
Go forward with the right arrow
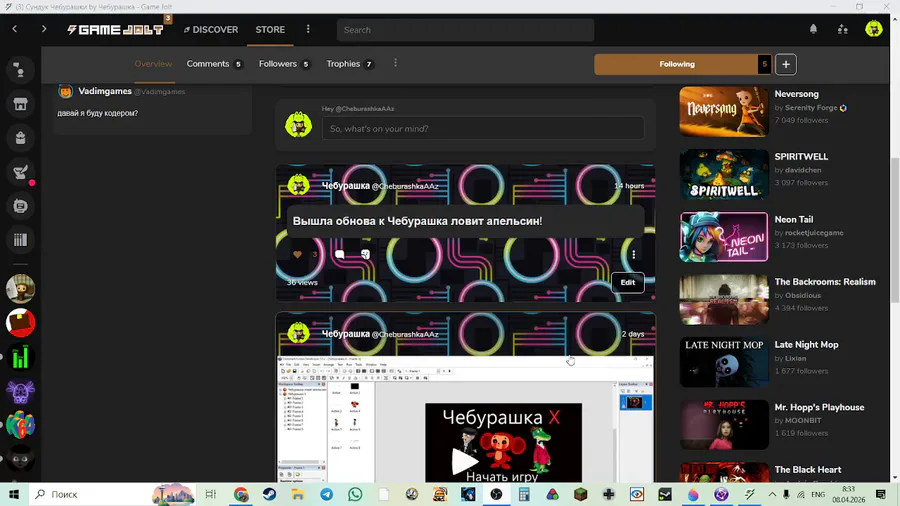tap(44, 29)
